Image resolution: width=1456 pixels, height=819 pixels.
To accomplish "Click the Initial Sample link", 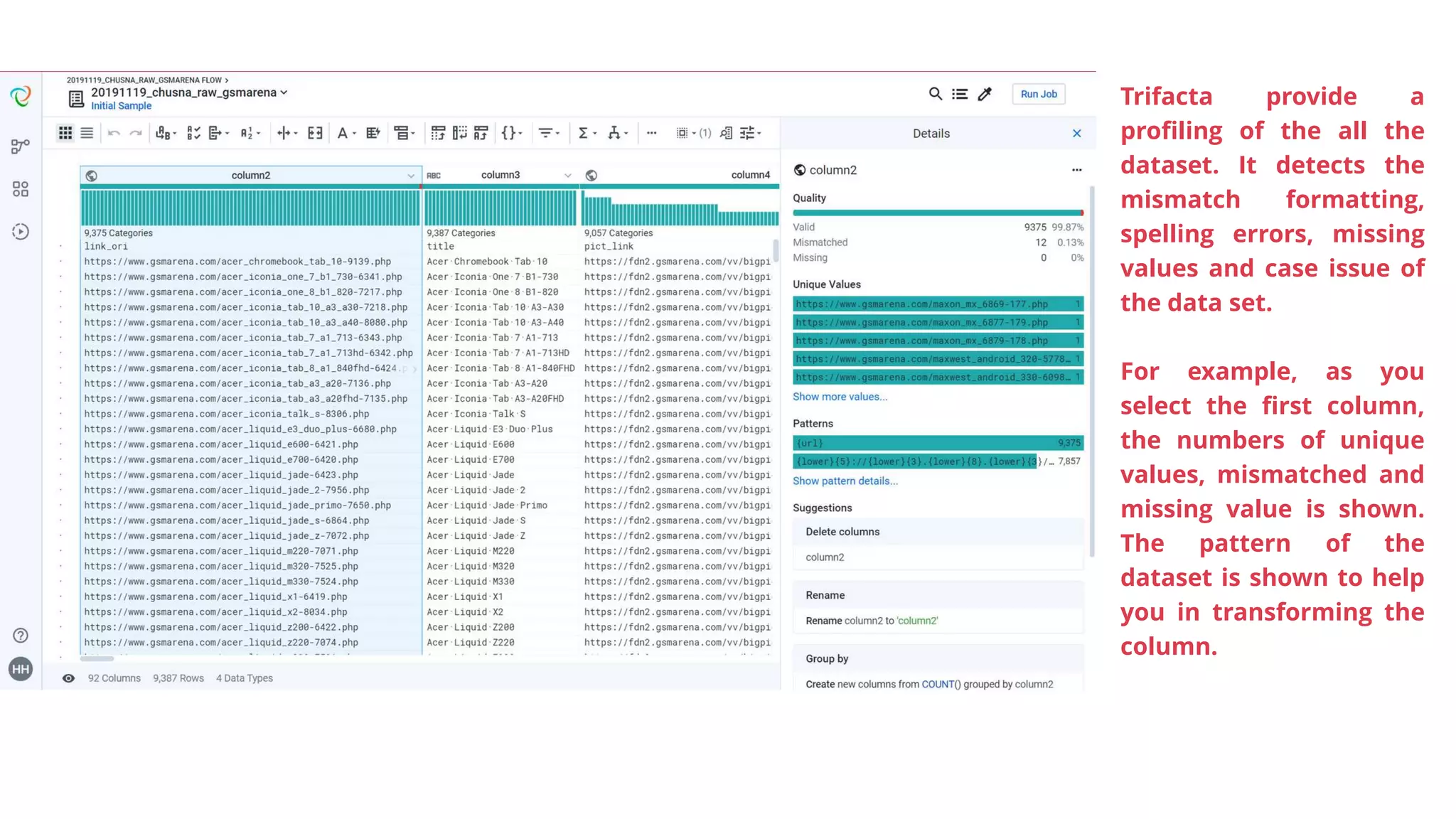I will pos(121,106).
